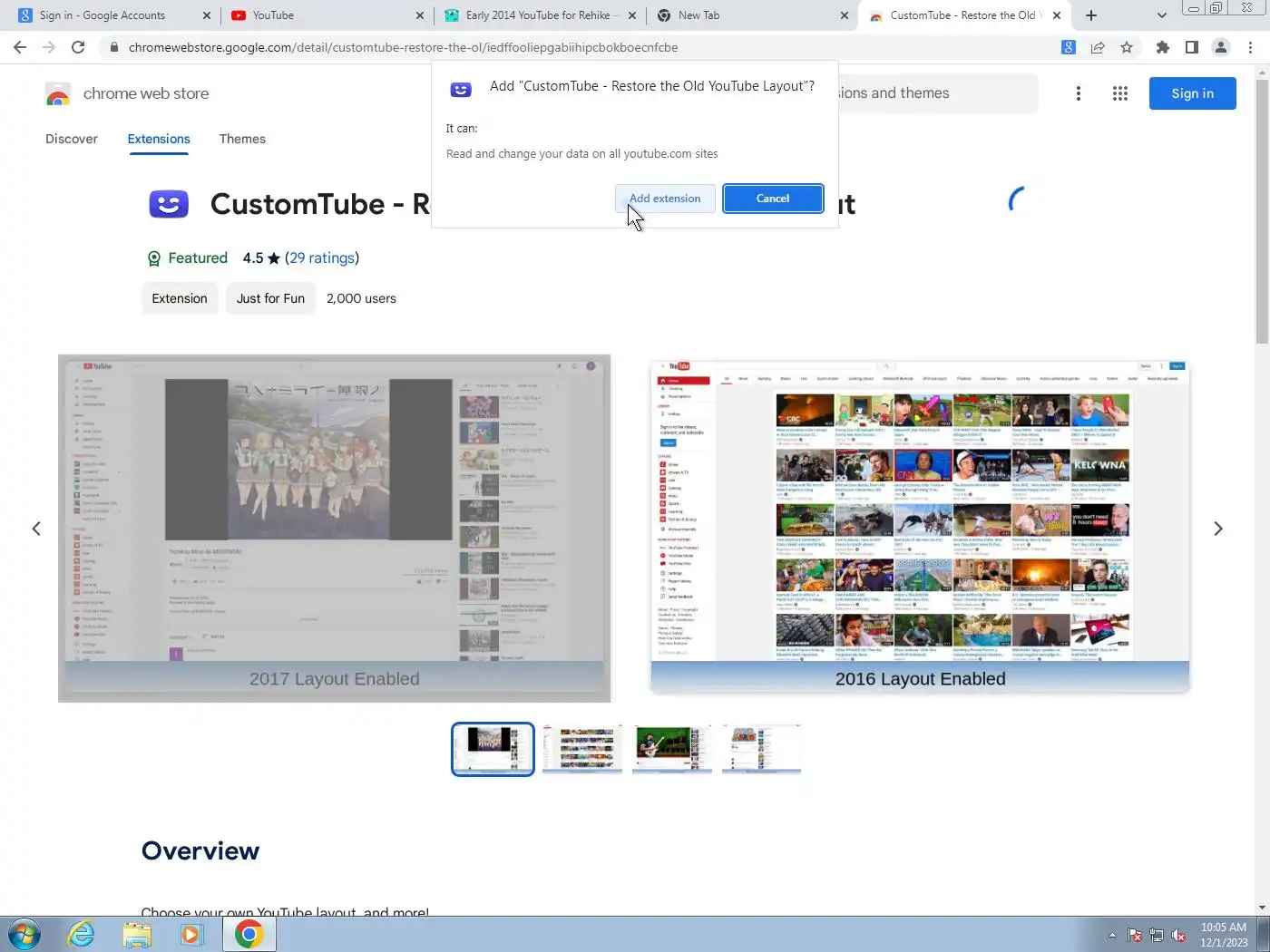The width and height of the screenshot is (1270, 952).
Task: Close the CustomTube tab
Action: pos(1057,15)
